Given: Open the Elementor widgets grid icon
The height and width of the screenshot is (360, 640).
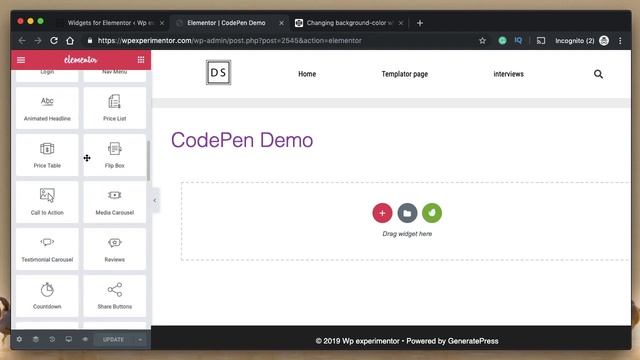Looking at the screenshot, I should [141, 60].
